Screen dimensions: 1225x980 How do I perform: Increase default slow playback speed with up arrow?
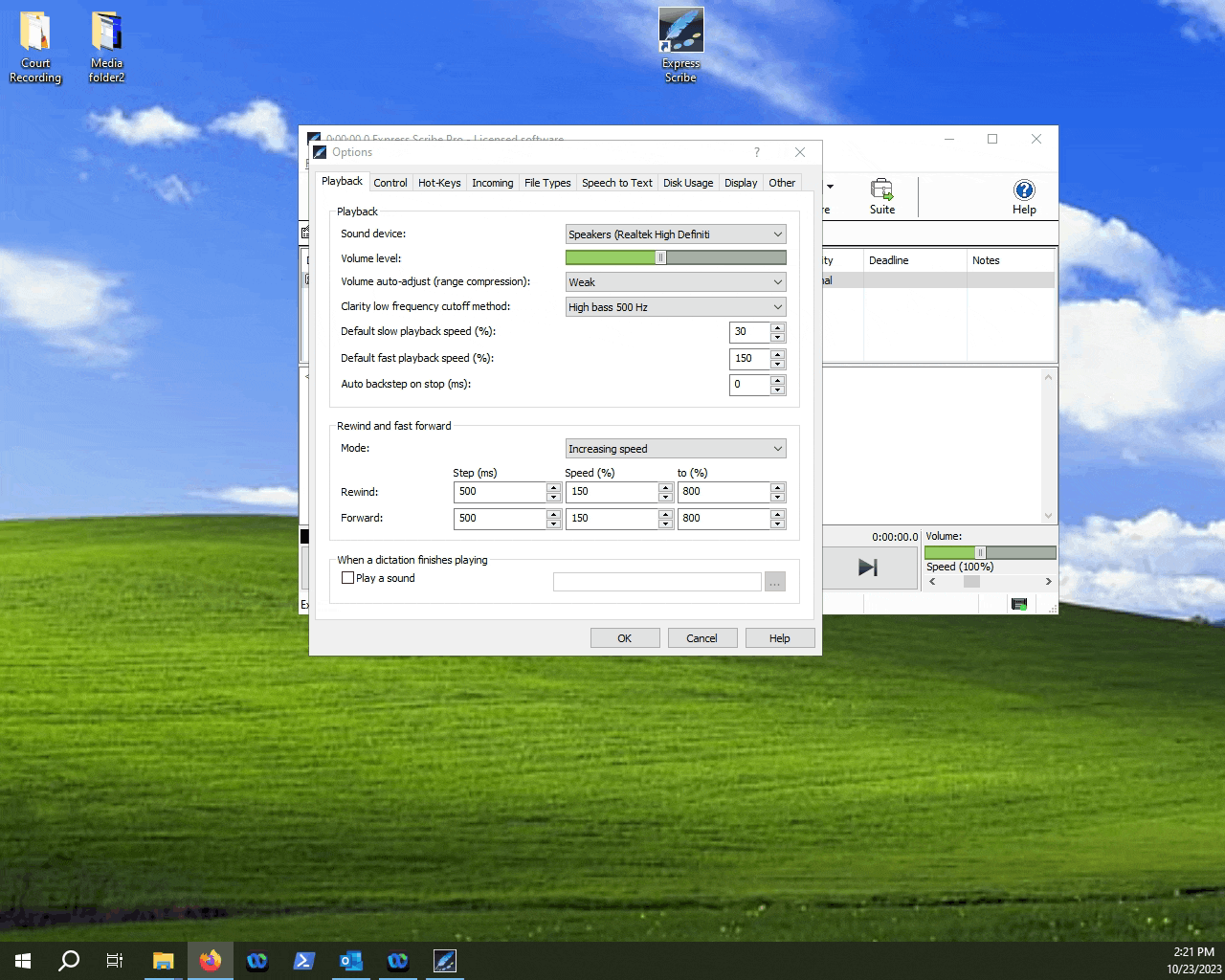point(777,327)
